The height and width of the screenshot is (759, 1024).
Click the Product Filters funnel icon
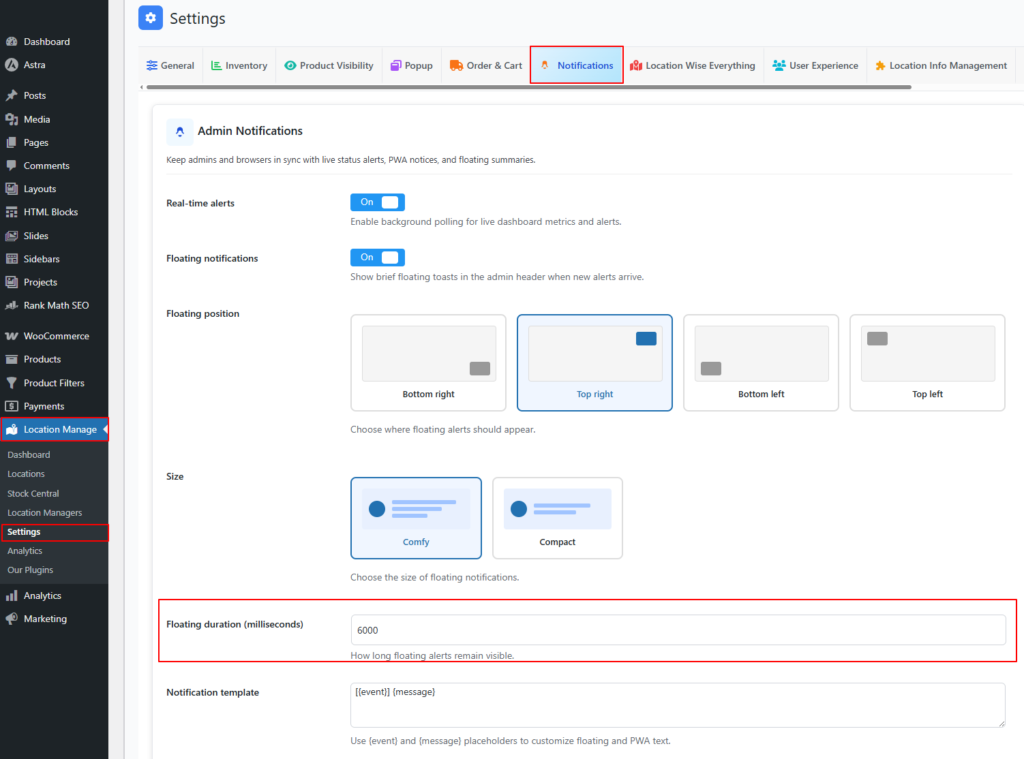(11, 383)
